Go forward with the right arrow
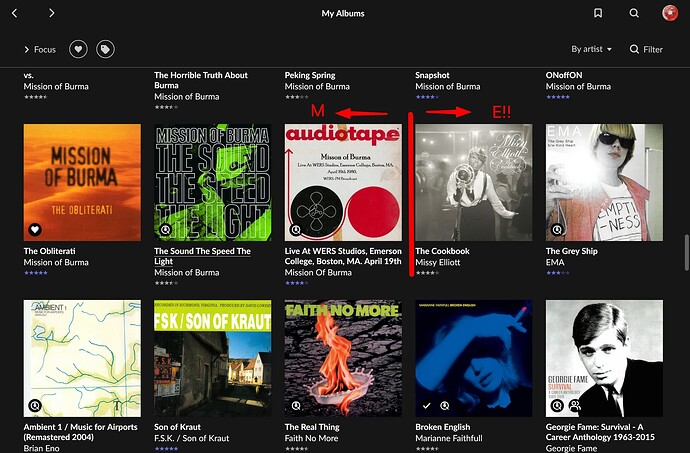 click(51, 13)
